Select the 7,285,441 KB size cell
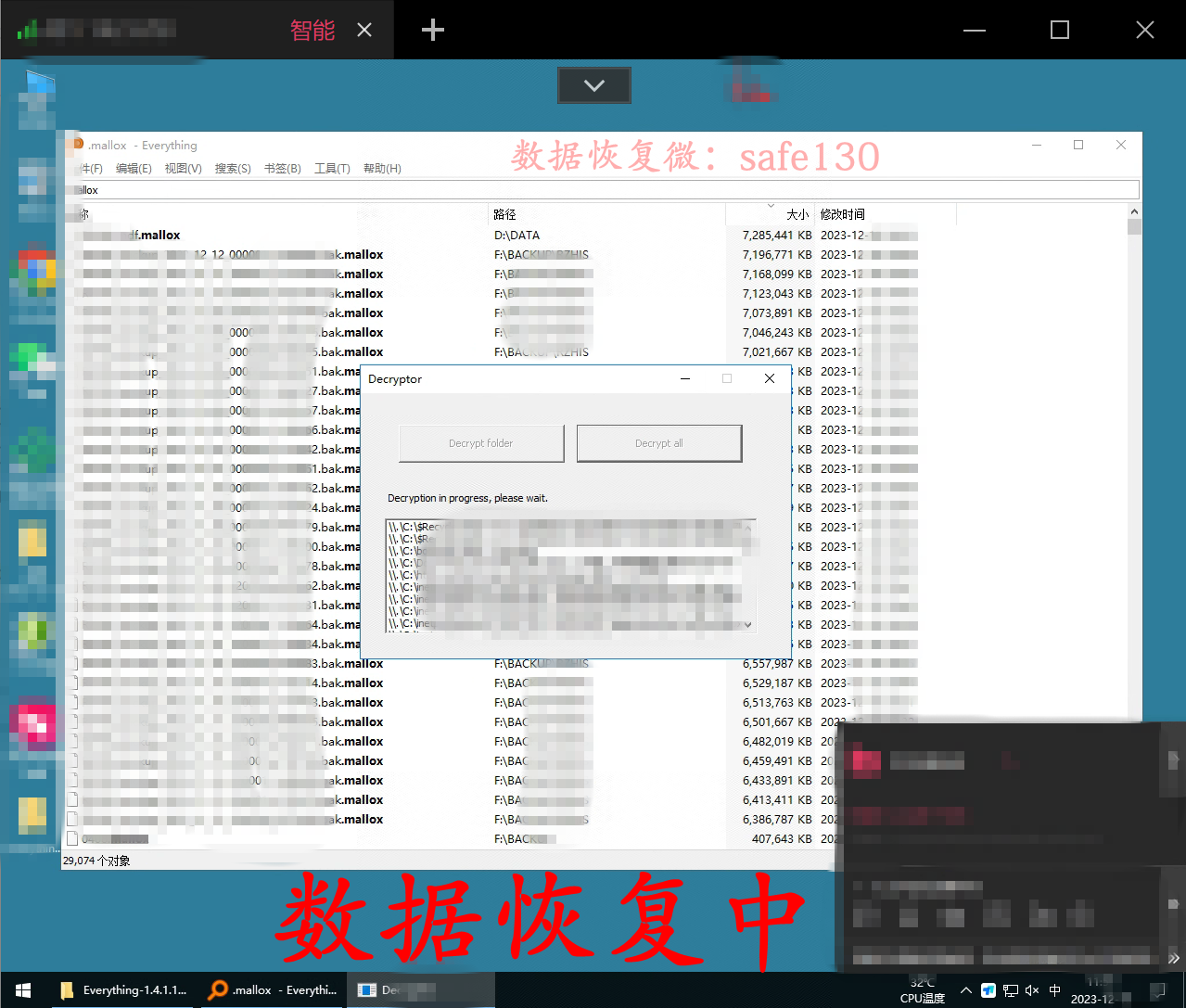 pyautogui.click(x=777, y=236)
